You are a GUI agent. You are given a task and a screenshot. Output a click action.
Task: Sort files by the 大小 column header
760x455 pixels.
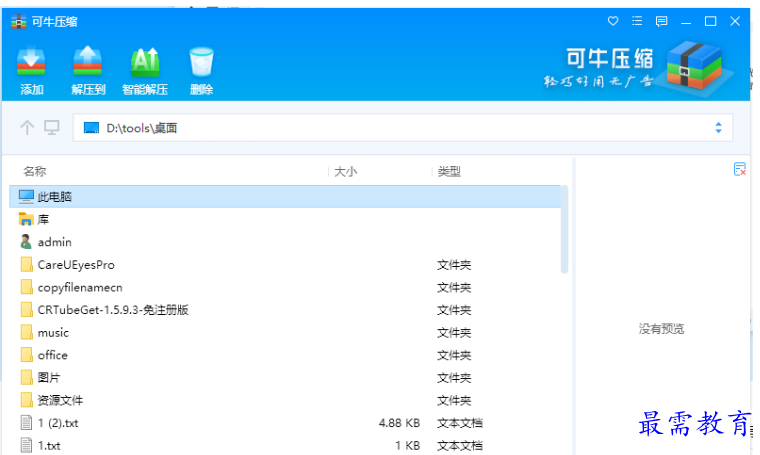[x=345, y=172]
